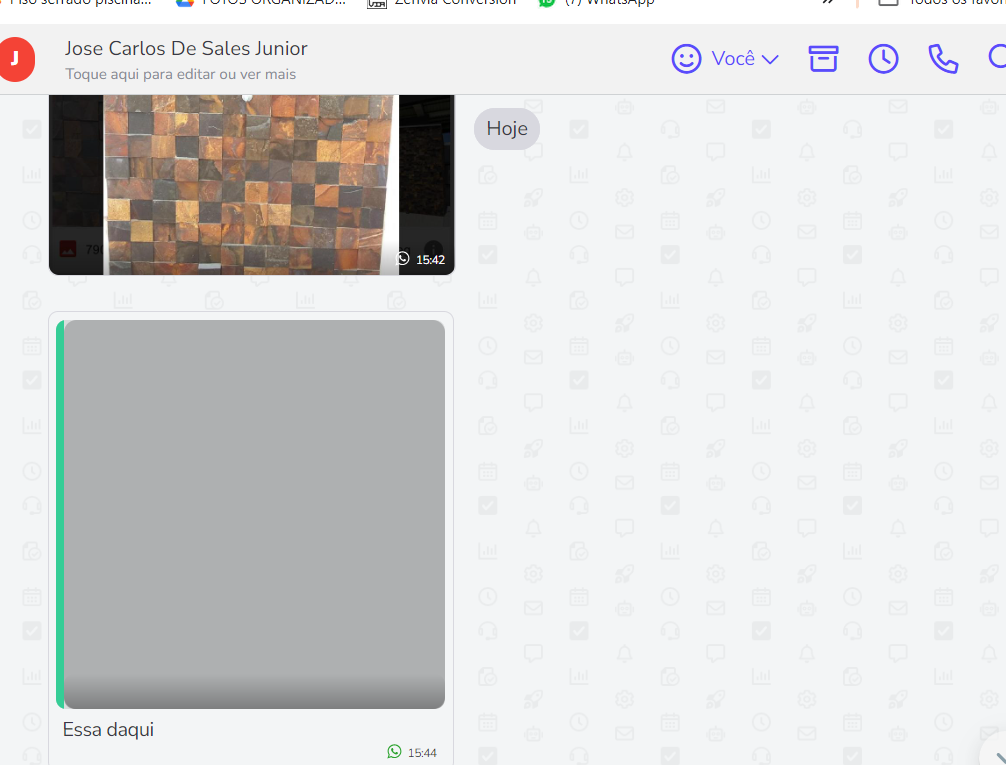The width and height of the screenshot is (1006, 765).
Task: Click the clock icon in chat header
Action: pyautogui.click(x=883, y=59)
